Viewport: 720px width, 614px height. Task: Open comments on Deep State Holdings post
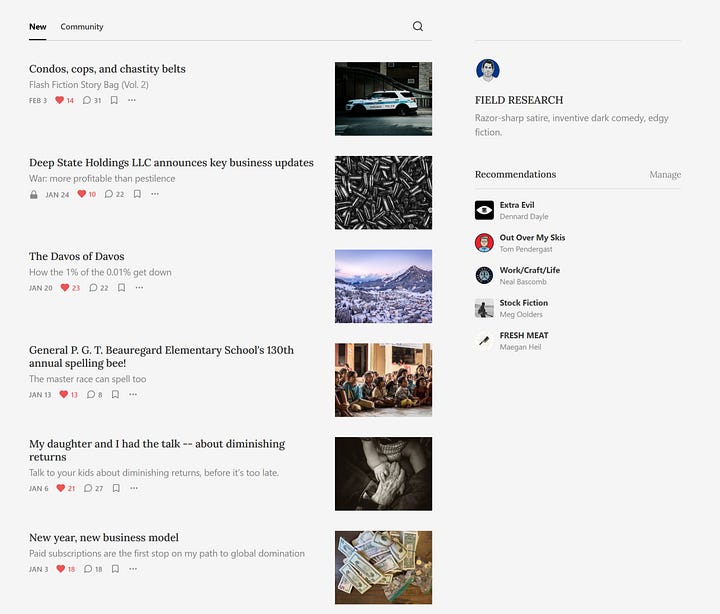pyautogui.click(x=114, y=194)
